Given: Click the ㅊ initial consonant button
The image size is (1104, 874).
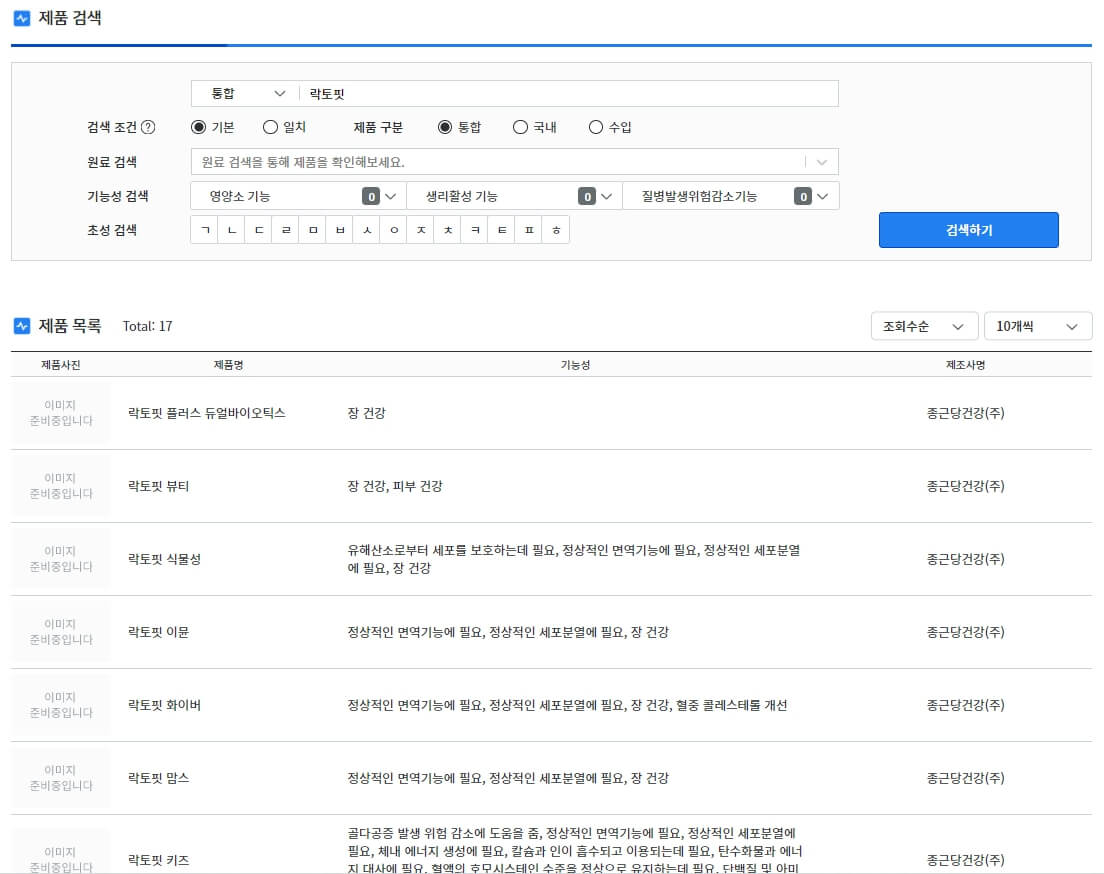Looking at the screenshot, I should (x=448, y=230).
